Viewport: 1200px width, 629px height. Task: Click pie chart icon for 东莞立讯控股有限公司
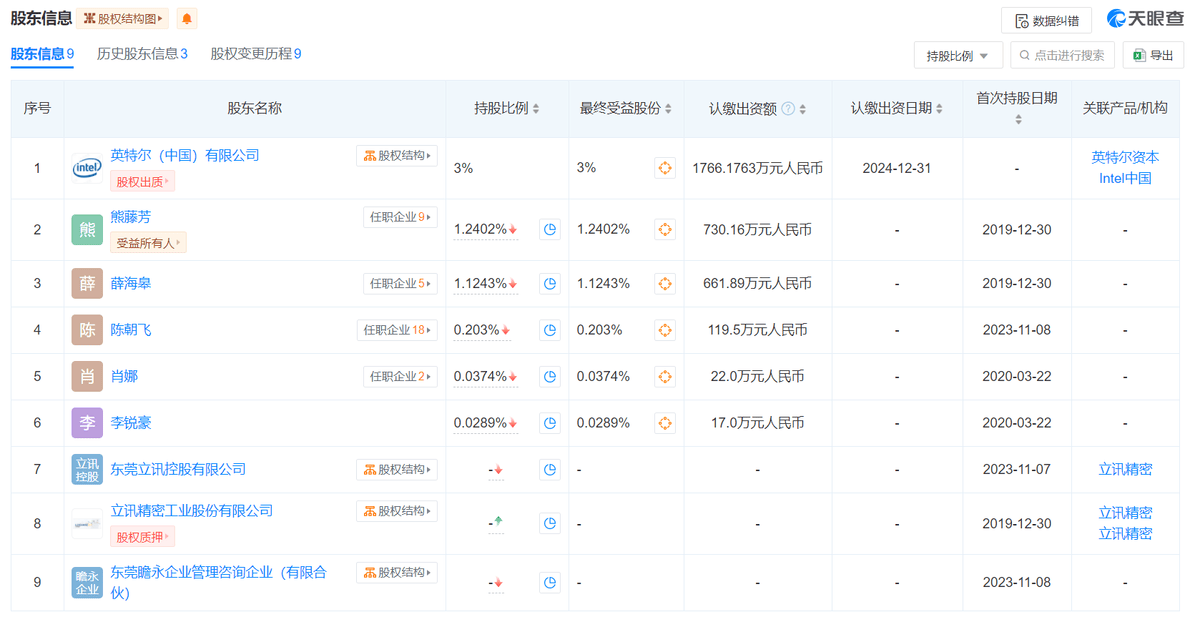(x=550, y=470)
